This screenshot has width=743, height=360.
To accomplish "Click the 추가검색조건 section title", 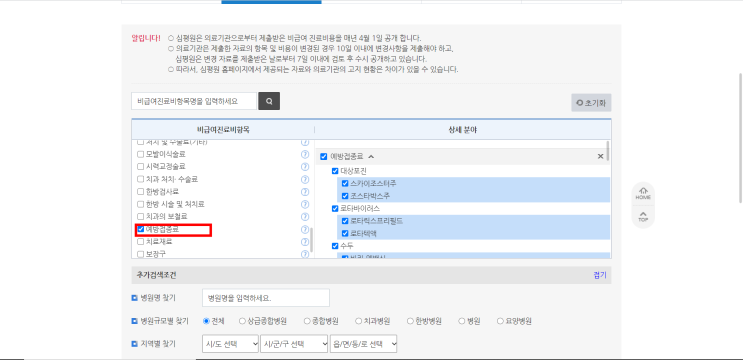I will point(156,275).
